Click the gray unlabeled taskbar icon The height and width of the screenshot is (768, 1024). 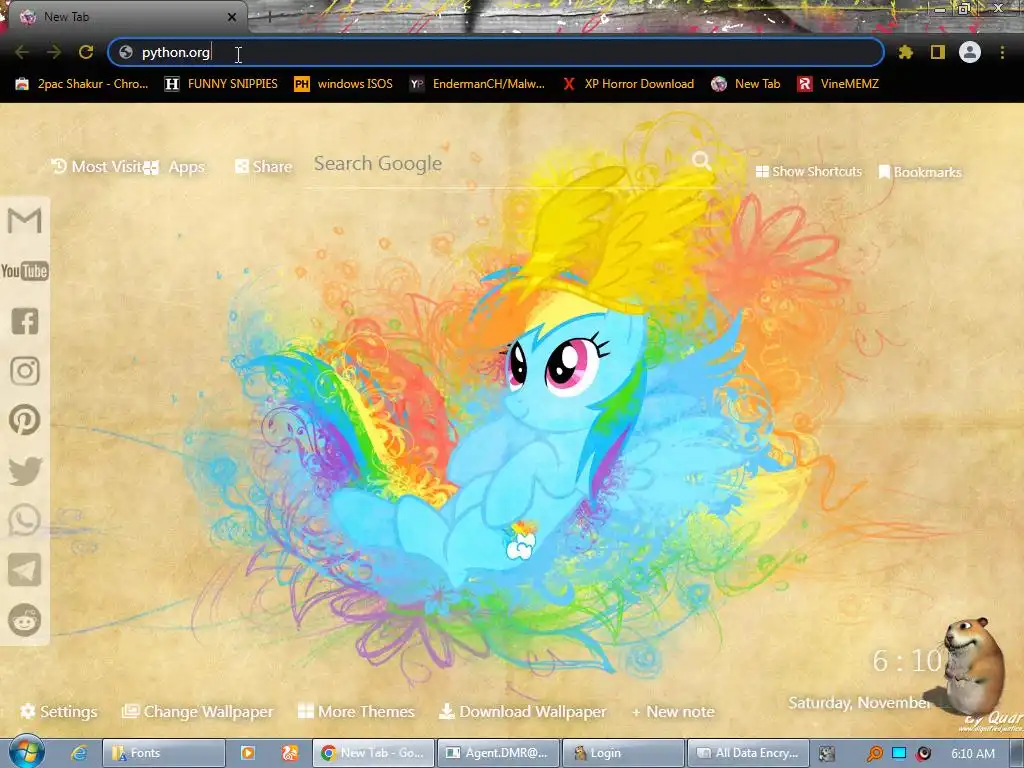click(827, 753)
